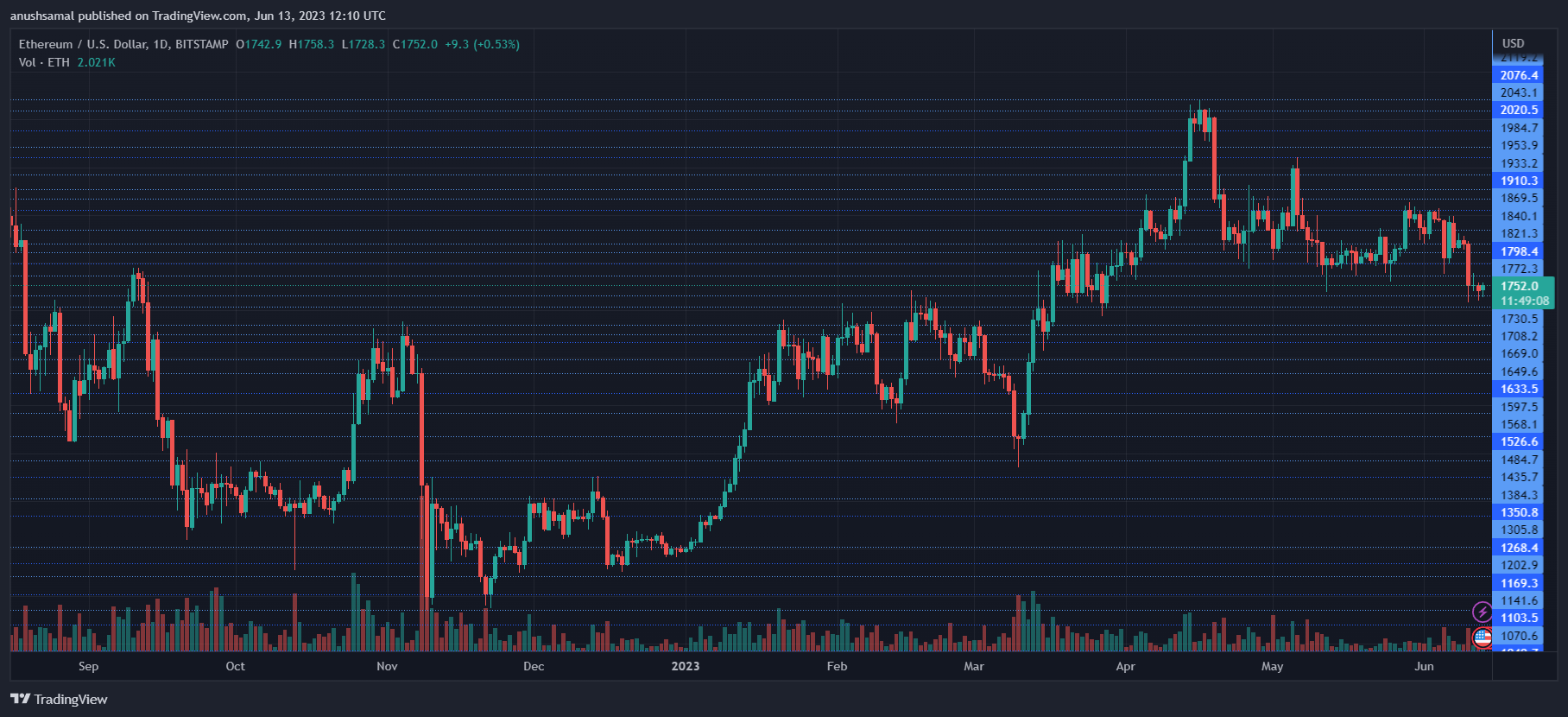Select the Vol · ETH indicator legend
The width and height of the screenshot is (1568, 717).
(x=44, y=62)
